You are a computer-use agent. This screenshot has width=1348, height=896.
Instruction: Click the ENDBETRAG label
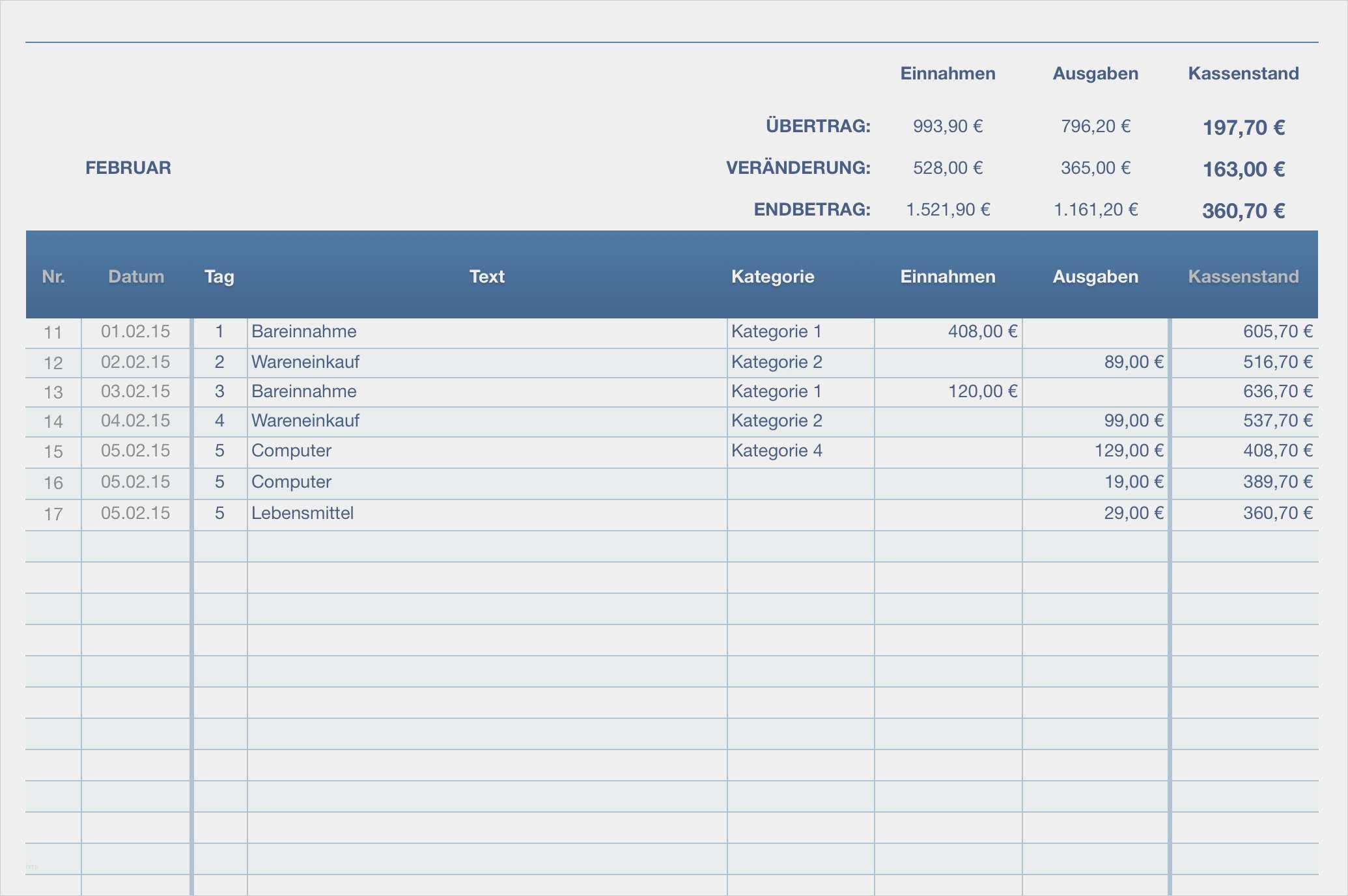click(x=812, y=210)
